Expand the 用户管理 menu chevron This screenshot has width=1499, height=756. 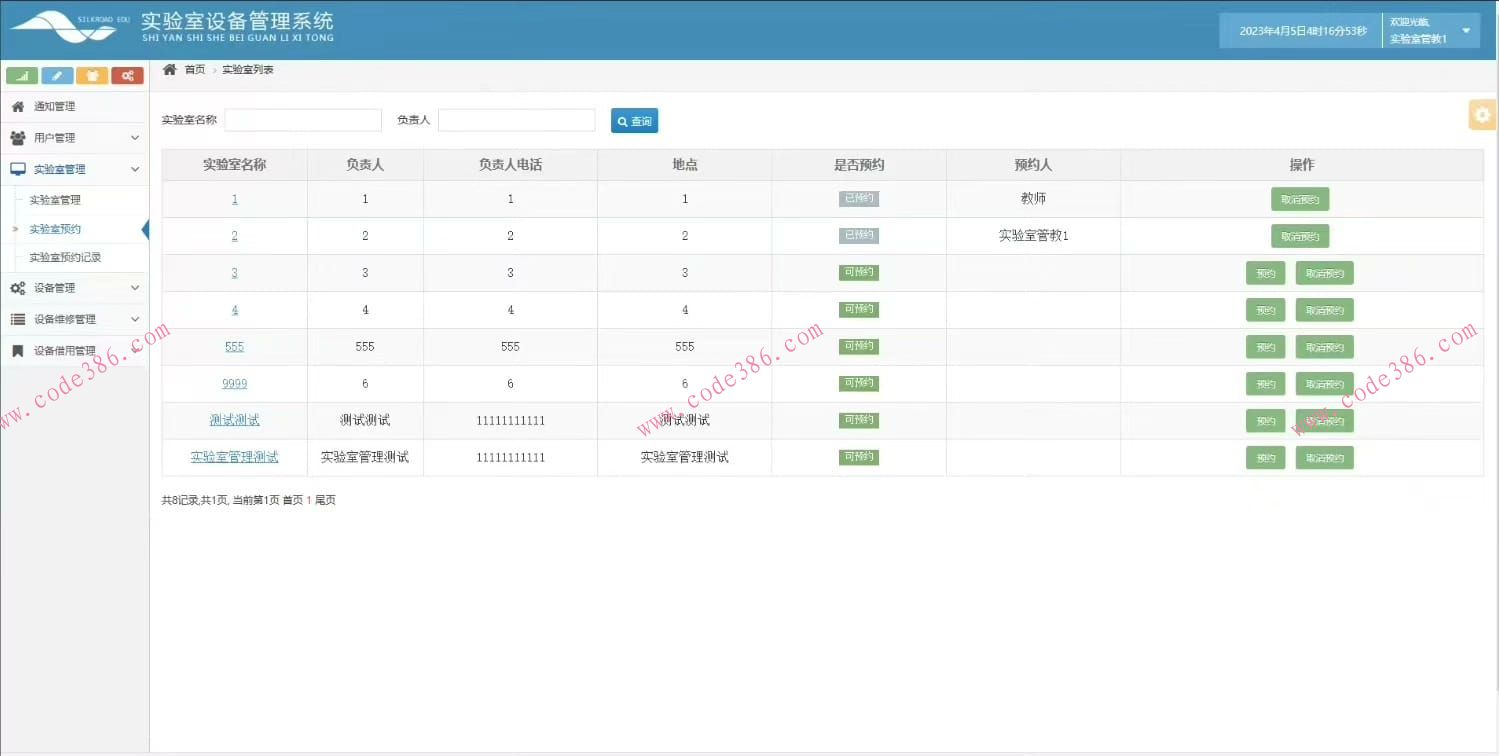coord(135,138)
